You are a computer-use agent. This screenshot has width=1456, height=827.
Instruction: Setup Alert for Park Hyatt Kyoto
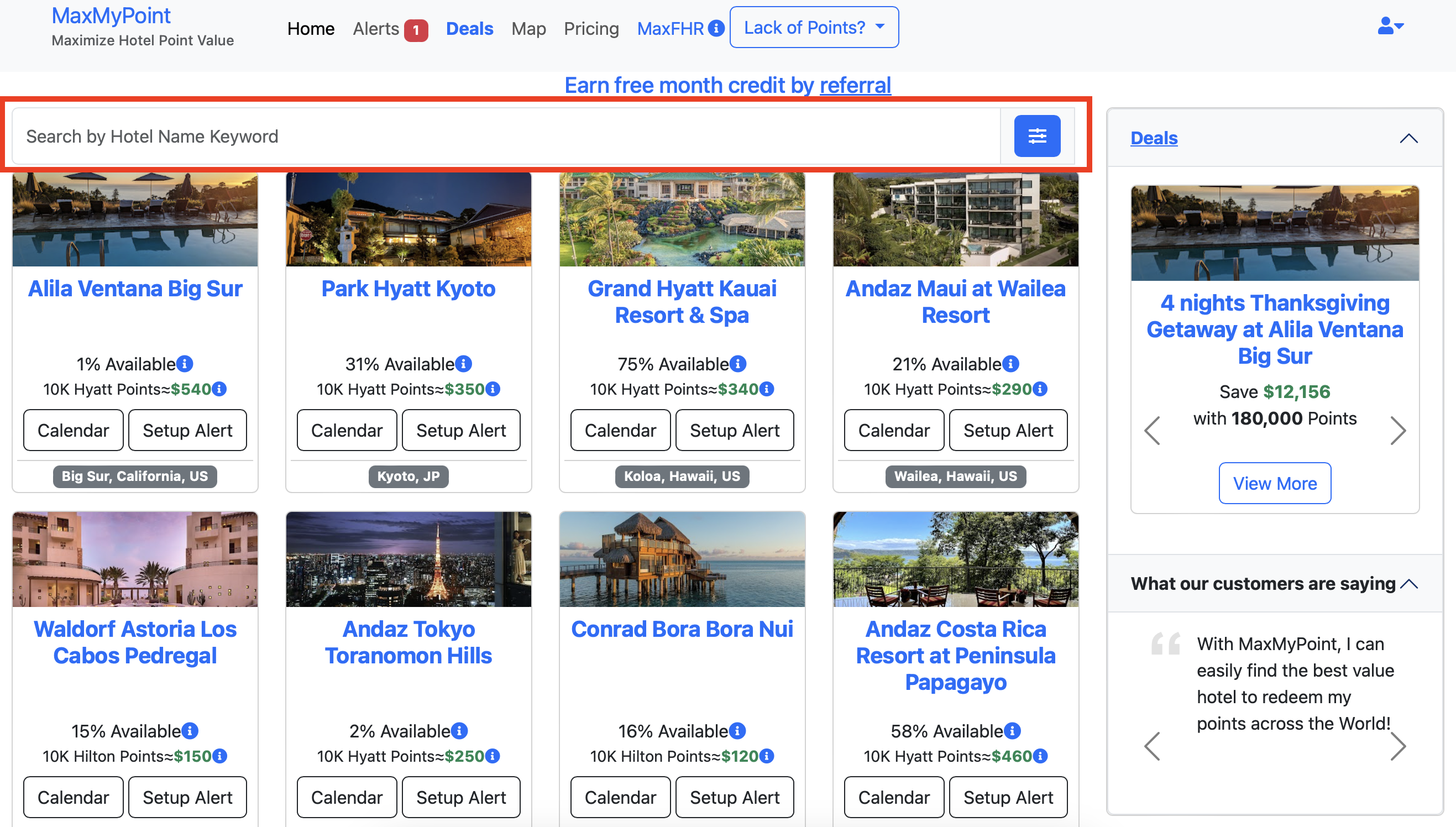tap(460, 430)
